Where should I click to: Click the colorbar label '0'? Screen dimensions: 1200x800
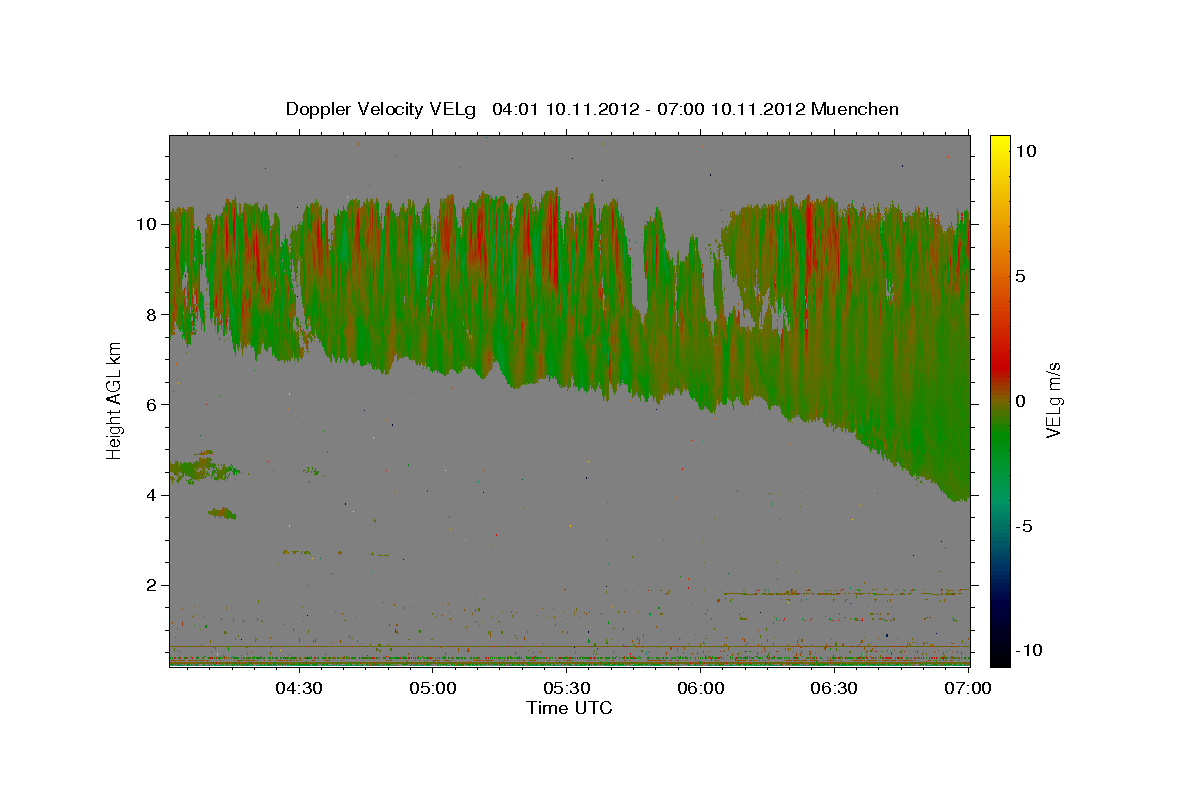(x=1021, y=401)
